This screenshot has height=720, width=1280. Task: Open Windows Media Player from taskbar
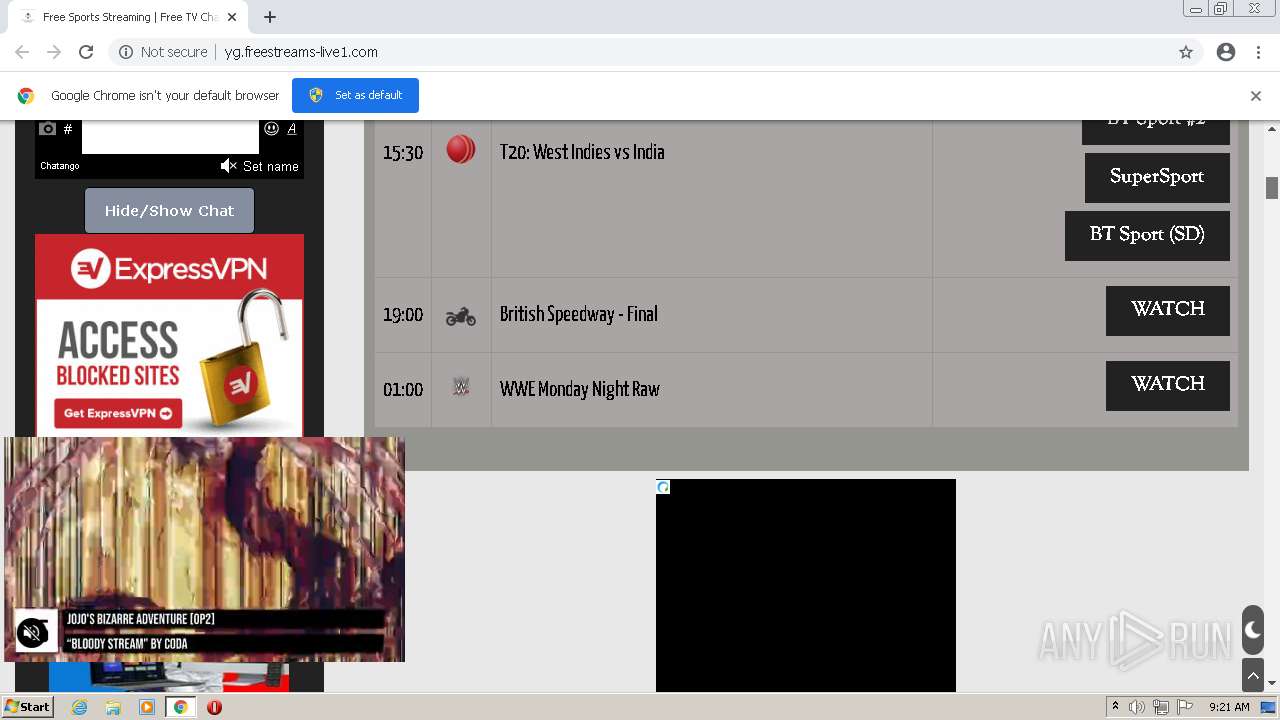coord(147,707)
